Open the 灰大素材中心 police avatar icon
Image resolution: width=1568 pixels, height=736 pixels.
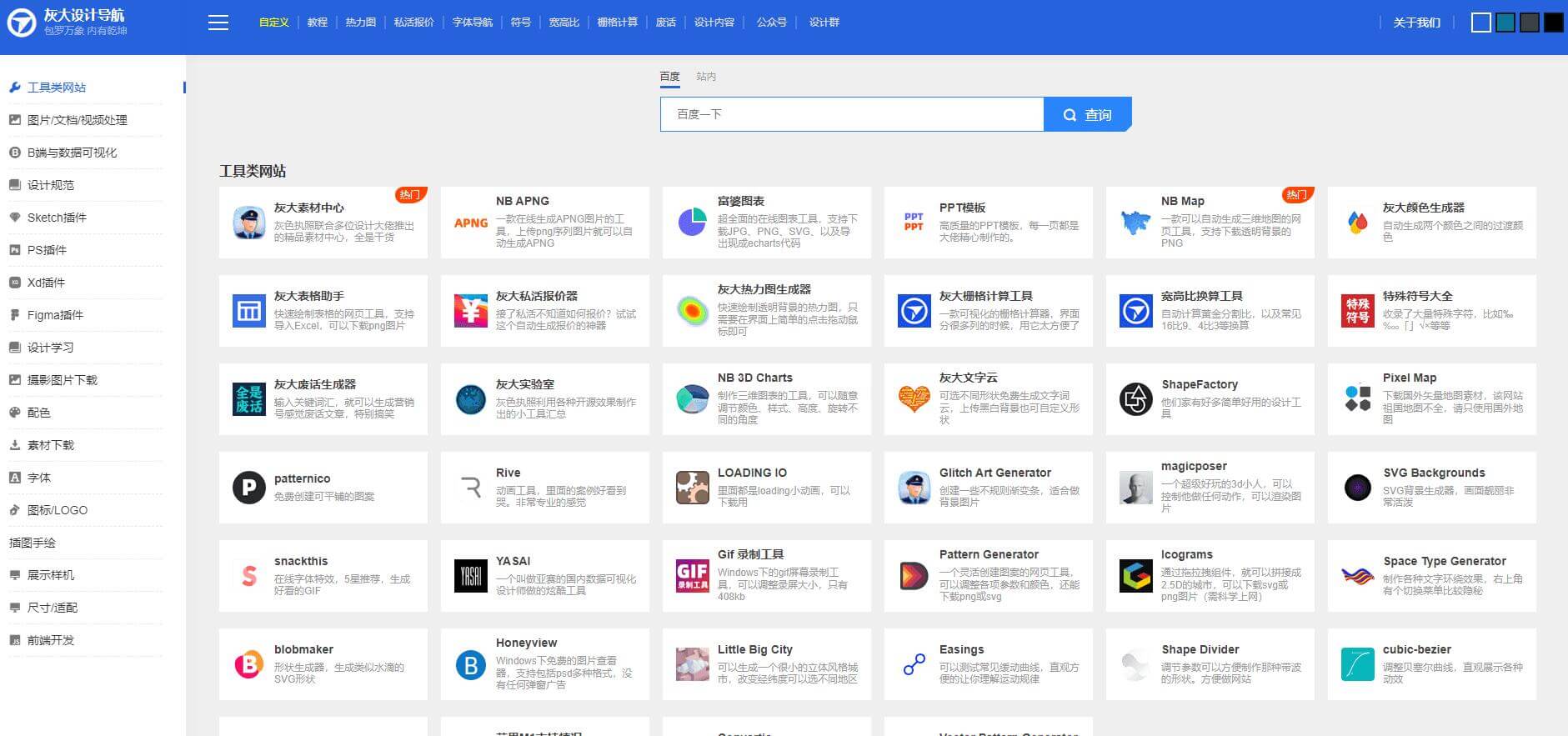click(249, 223)
